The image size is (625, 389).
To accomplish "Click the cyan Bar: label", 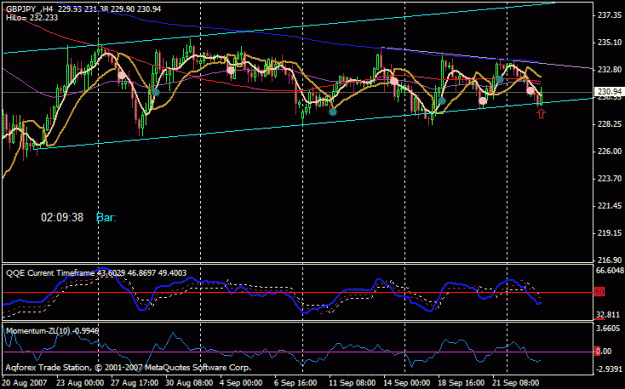I will (106, 217).
